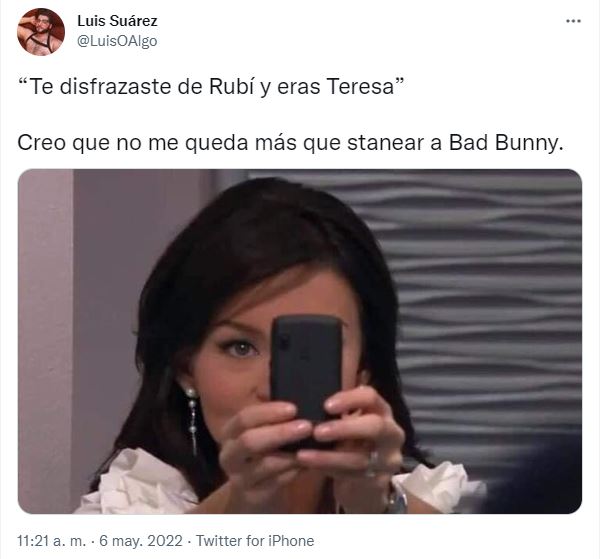602x559 pixels.
Task: Select the 6 may. 2022 date
Action: point(141,541)
